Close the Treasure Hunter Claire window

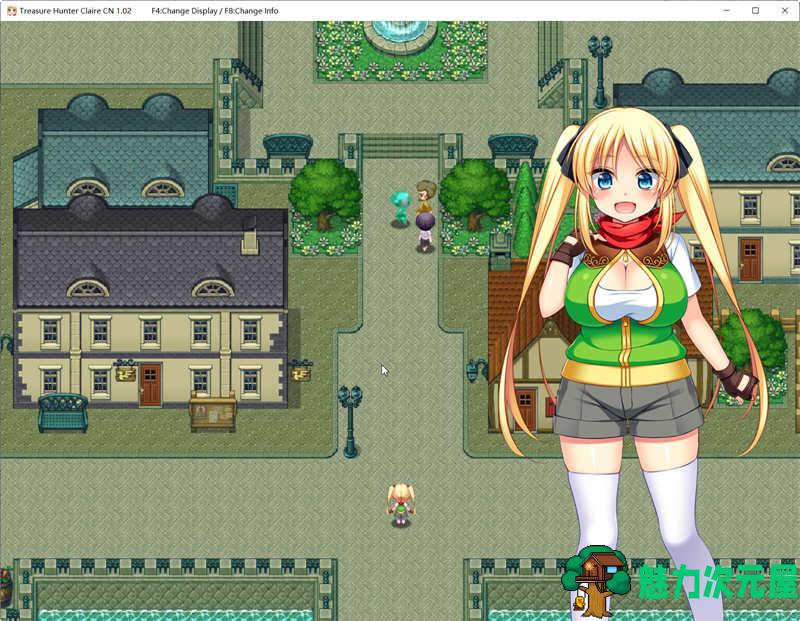785,11
